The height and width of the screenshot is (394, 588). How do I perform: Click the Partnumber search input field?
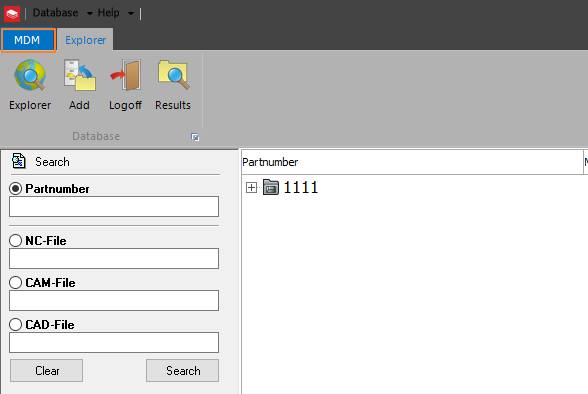click(x=114, y=206)
